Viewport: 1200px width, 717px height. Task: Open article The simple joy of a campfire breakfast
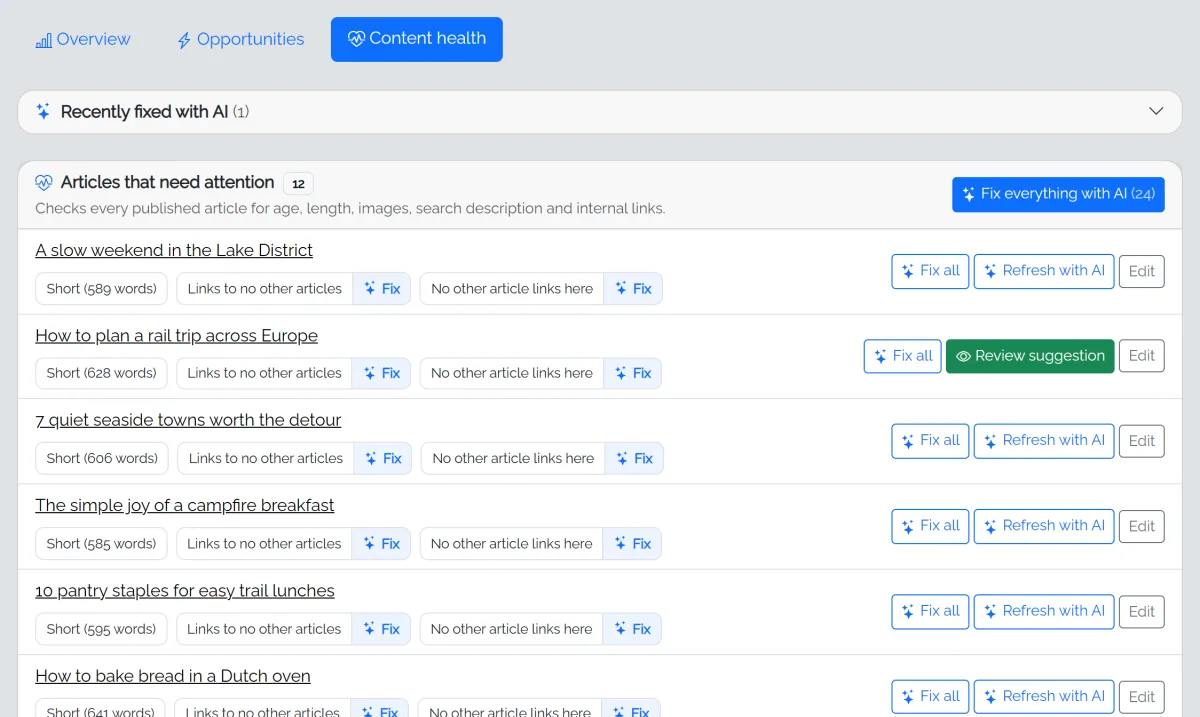tap(185, 505)
